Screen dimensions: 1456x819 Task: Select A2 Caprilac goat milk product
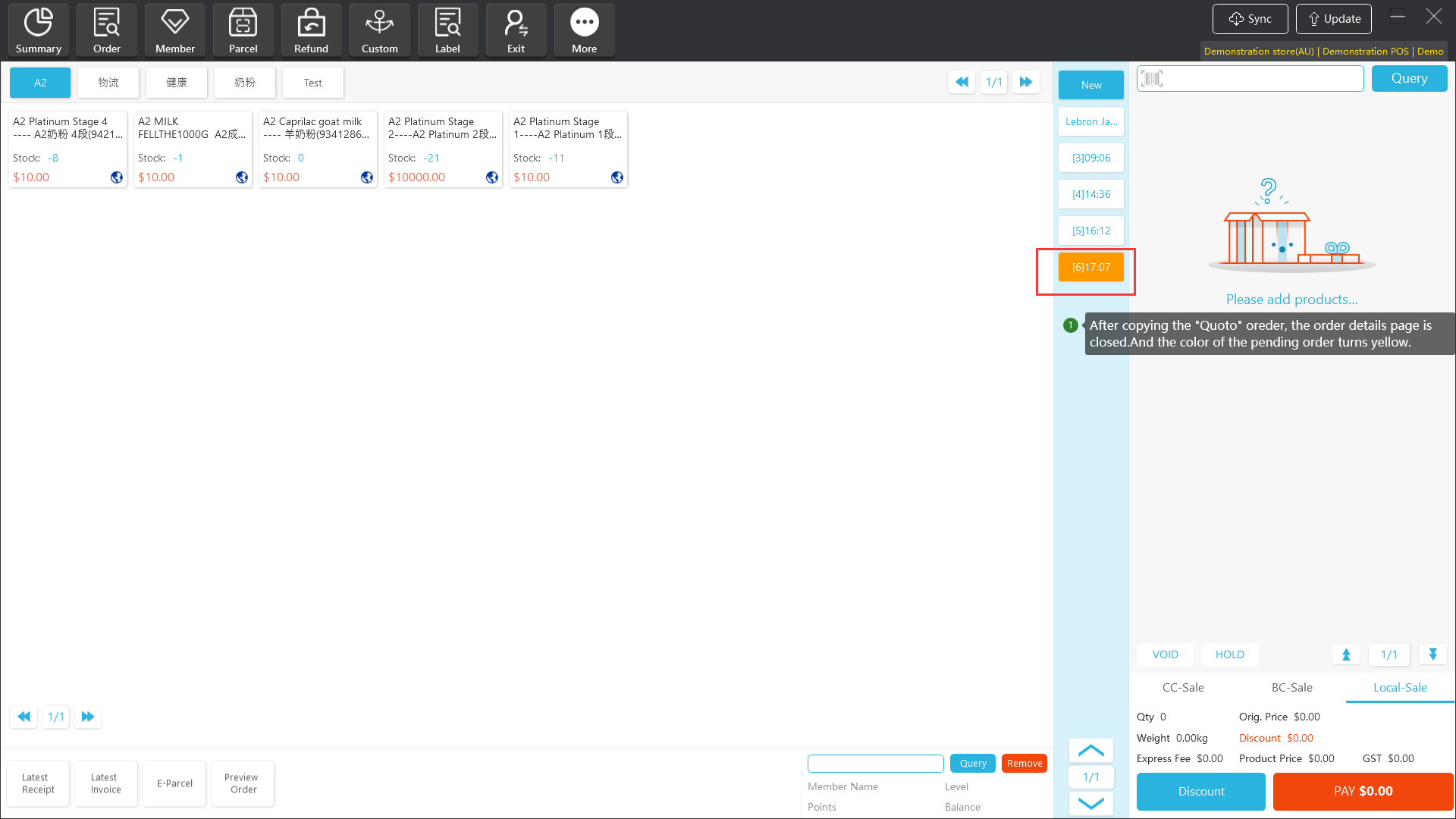(317, 149)
